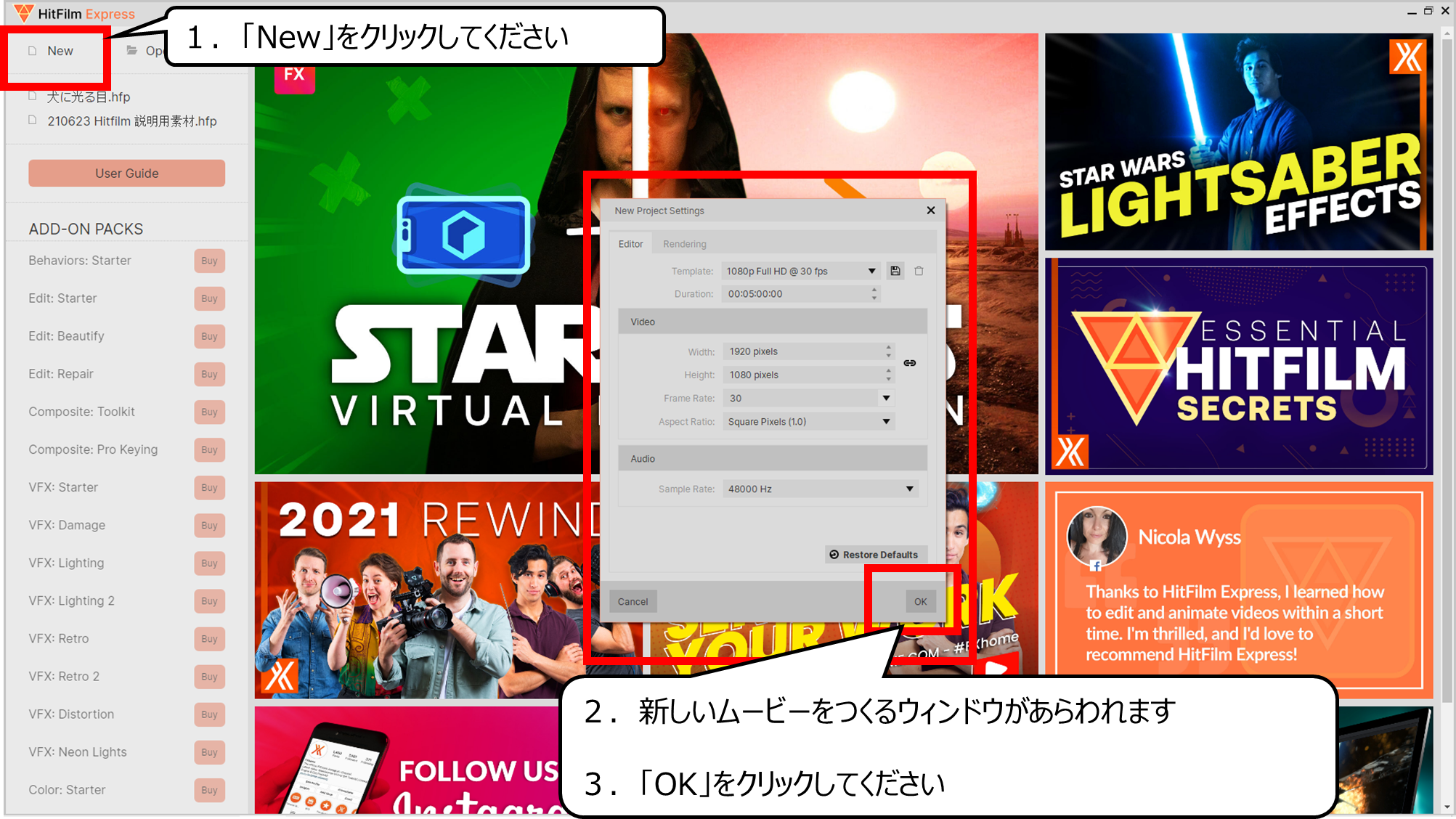Viewport: 1456px width, 819px height.
Task: Buy the VFX: Damage pack
Action: (209, 525)
